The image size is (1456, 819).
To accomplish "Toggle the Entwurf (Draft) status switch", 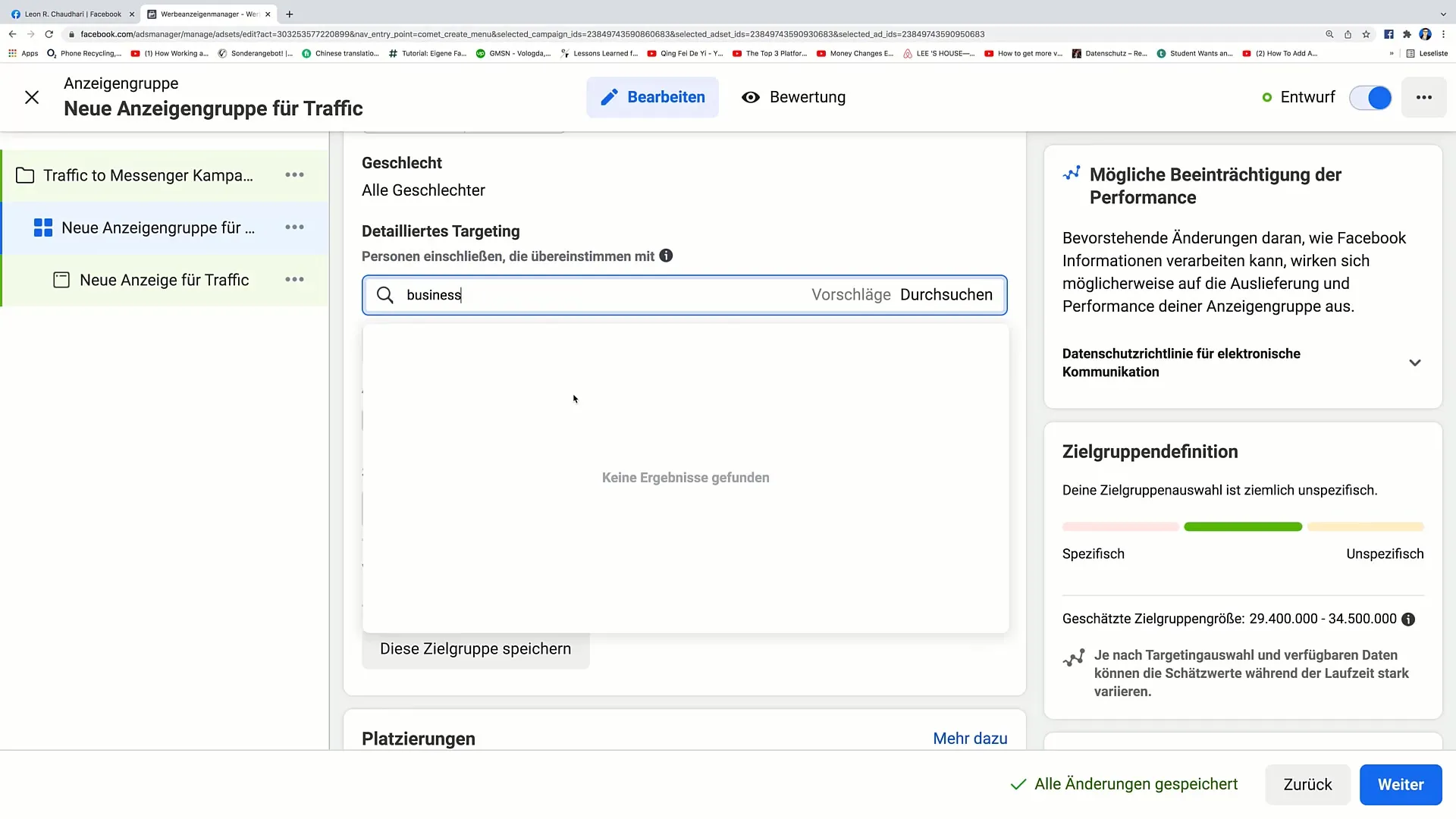I will 1373,97.
